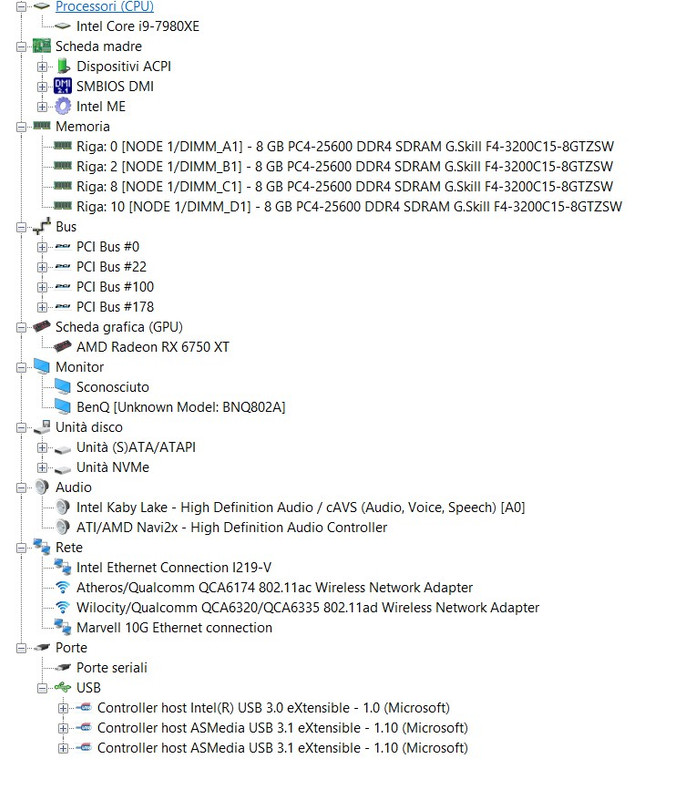Image resolution: width=675 pixels, height=800 pixels.
Task: Click the graphics card icon beside Scheda grafica
Action: pyautogui.click(x=42, y=326)
